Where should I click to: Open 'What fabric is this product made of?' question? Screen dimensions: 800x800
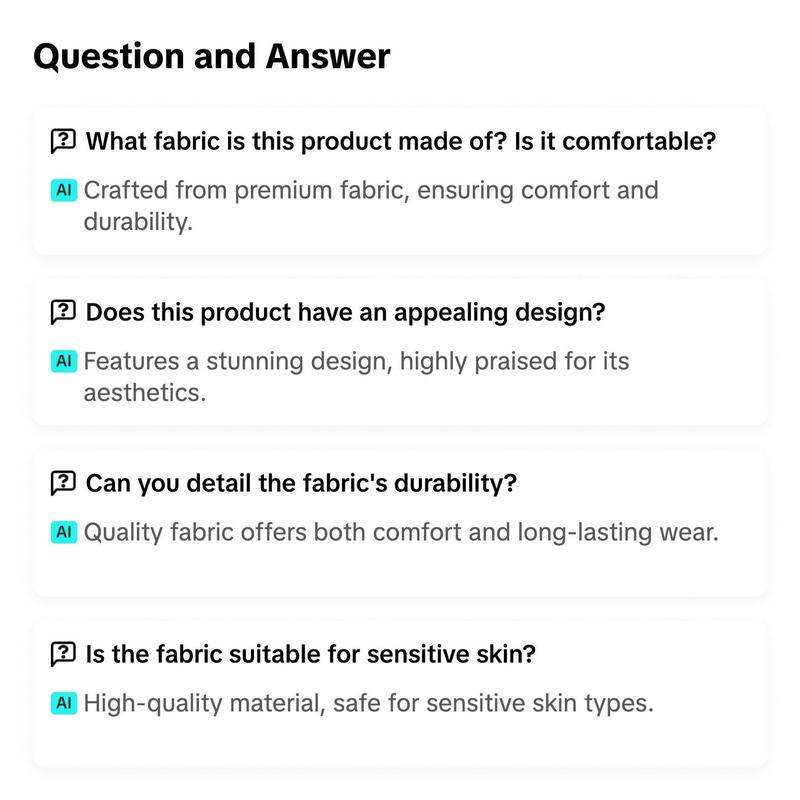(x=401, y=141)
